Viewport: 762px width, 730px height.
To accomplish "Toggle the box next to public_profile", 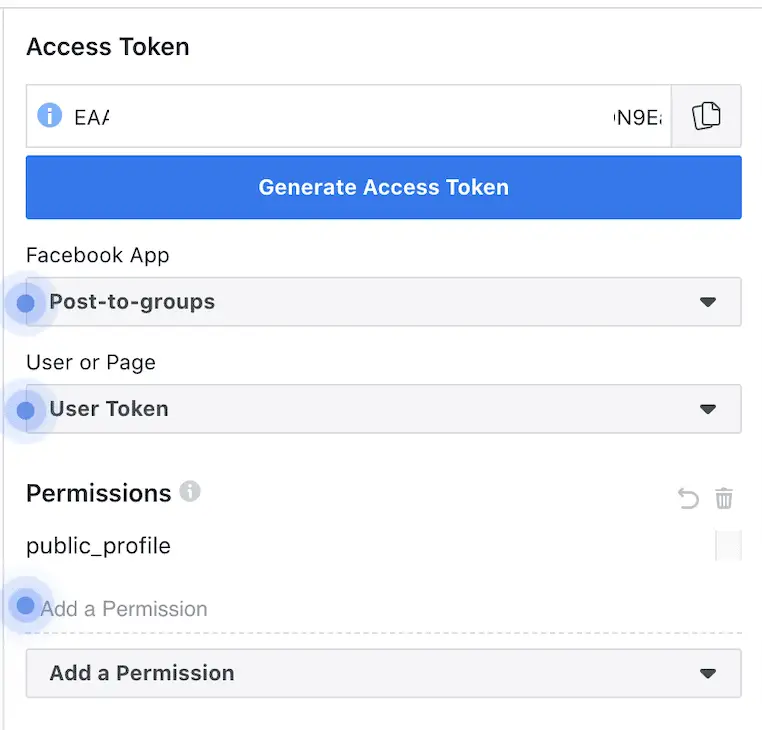I will pyautogui.click(x=728, y=545).
